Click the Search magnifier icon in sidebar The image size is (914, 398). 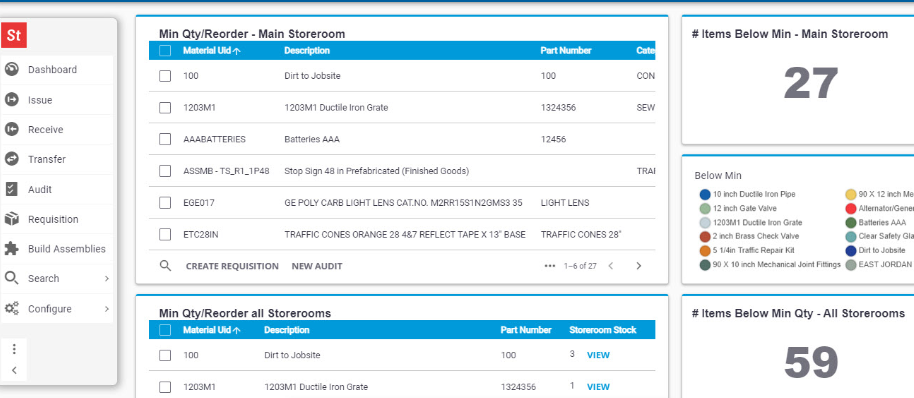[x=12, y=278]
